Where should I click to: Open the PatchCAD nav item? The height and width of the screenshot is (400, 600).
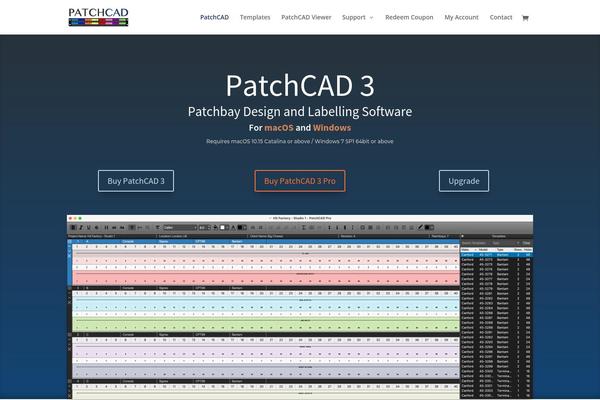pyautogui.click(x=214, y=17)
